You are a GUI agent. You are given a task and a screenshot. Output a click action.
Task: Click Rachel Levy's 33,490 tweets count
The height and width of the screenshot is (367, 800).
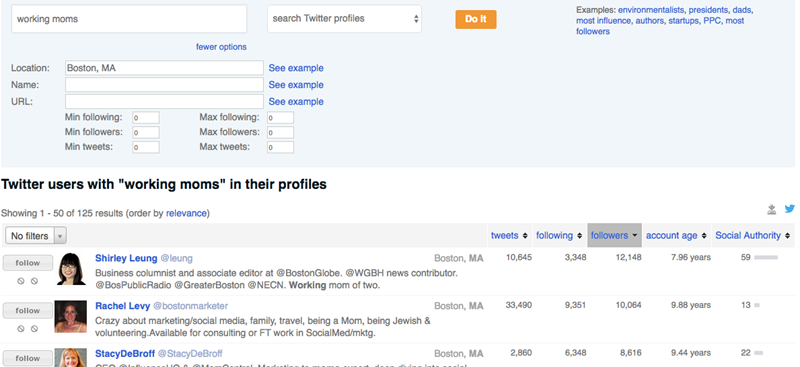[518, 305]
